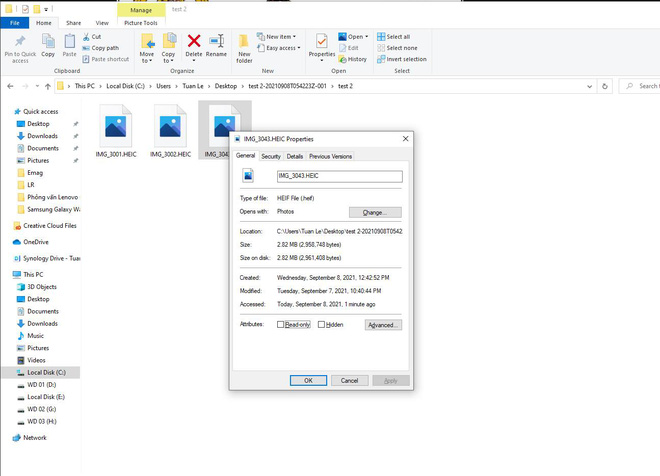This screenshot has width=660, height=476.
Task: Open the View ribbon tab
Action: (x=102, y=21)
